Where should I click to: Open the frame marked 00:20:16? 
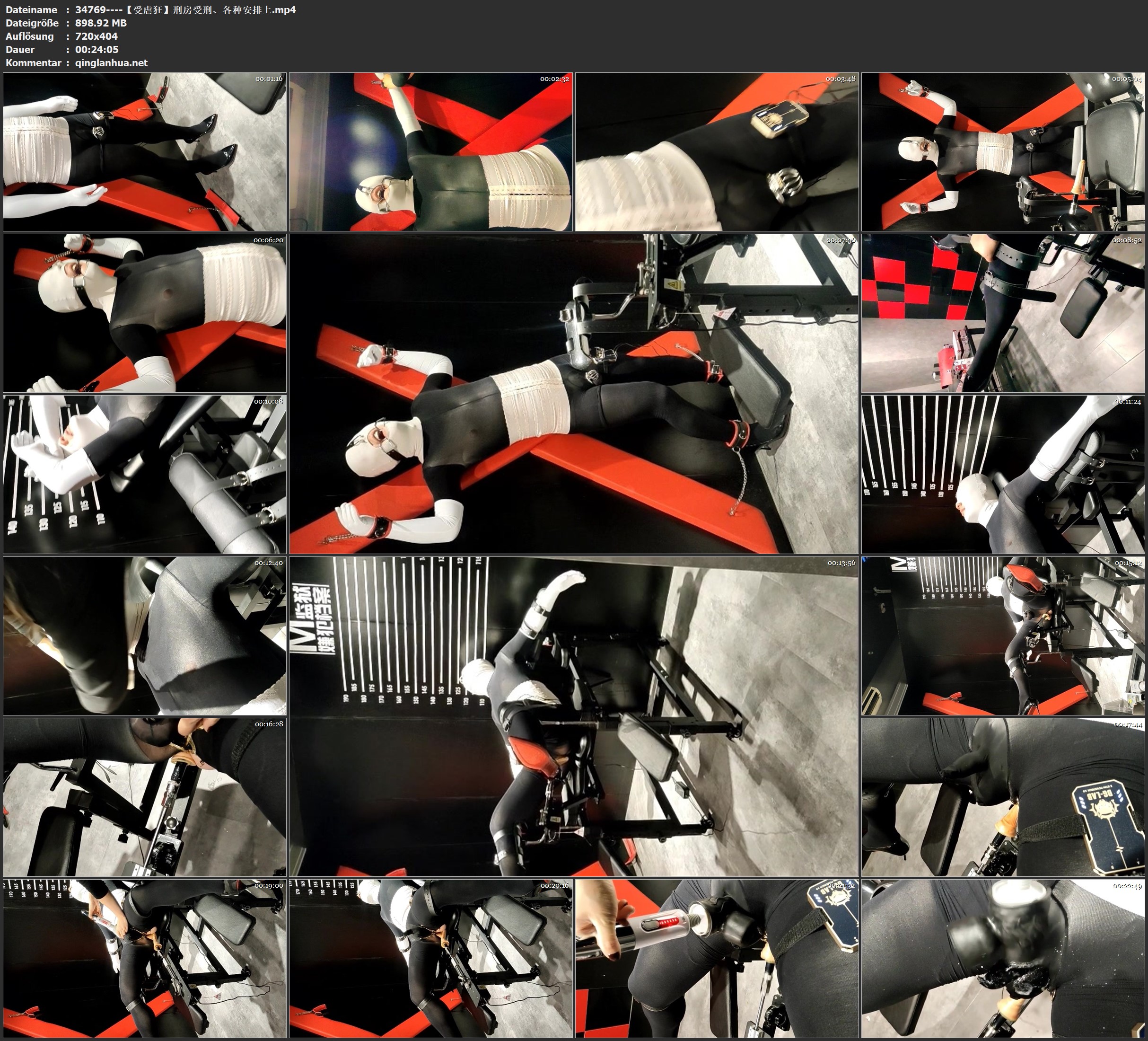431,958
